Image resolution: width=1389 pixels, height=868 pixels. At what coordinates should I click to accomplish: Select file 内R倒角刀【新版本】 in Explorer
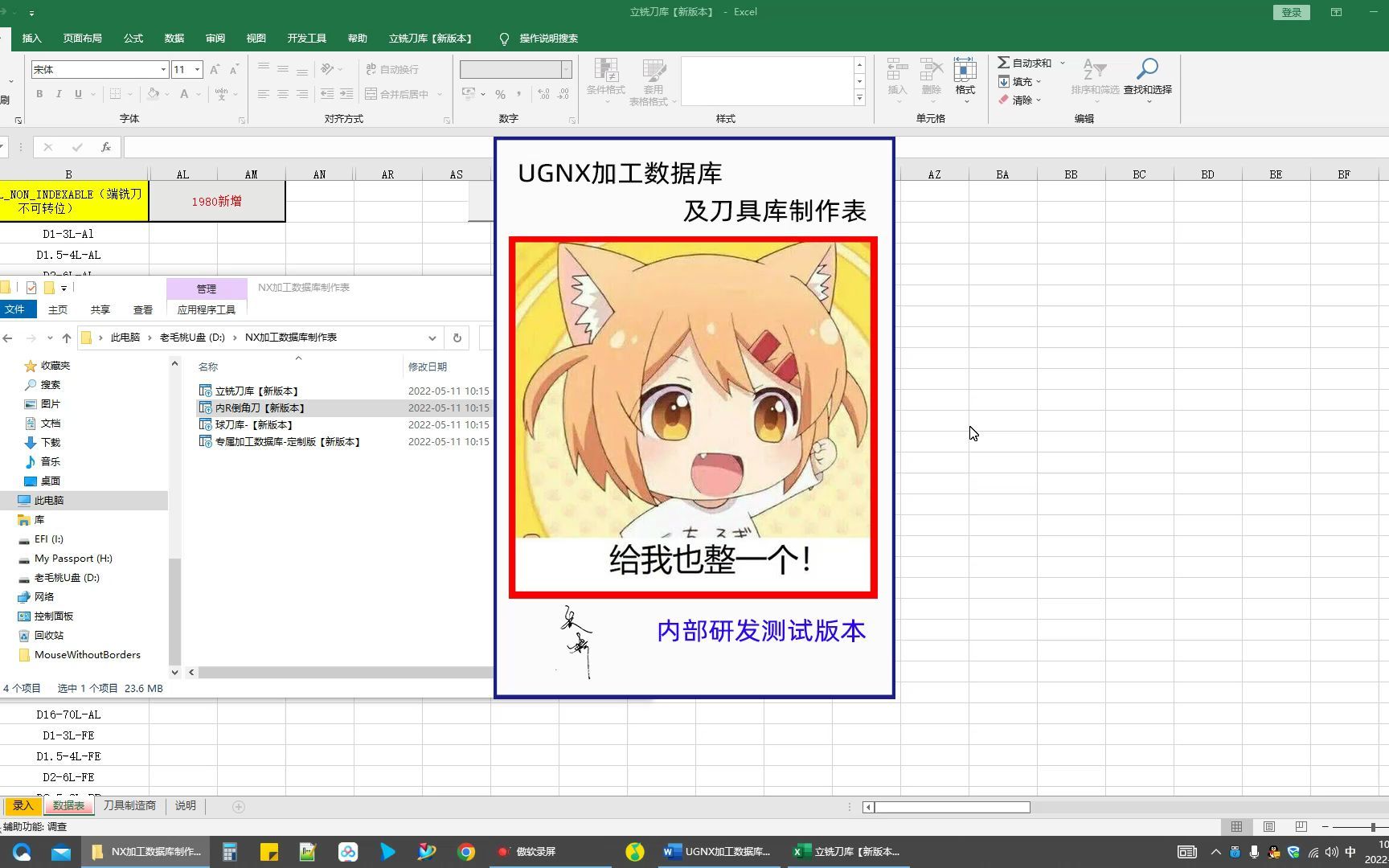260,407
